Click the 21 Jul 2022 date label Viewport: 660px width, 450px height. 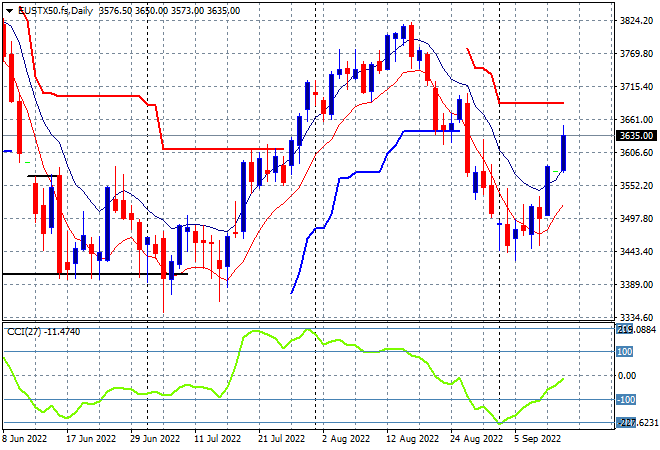point(282,439)
